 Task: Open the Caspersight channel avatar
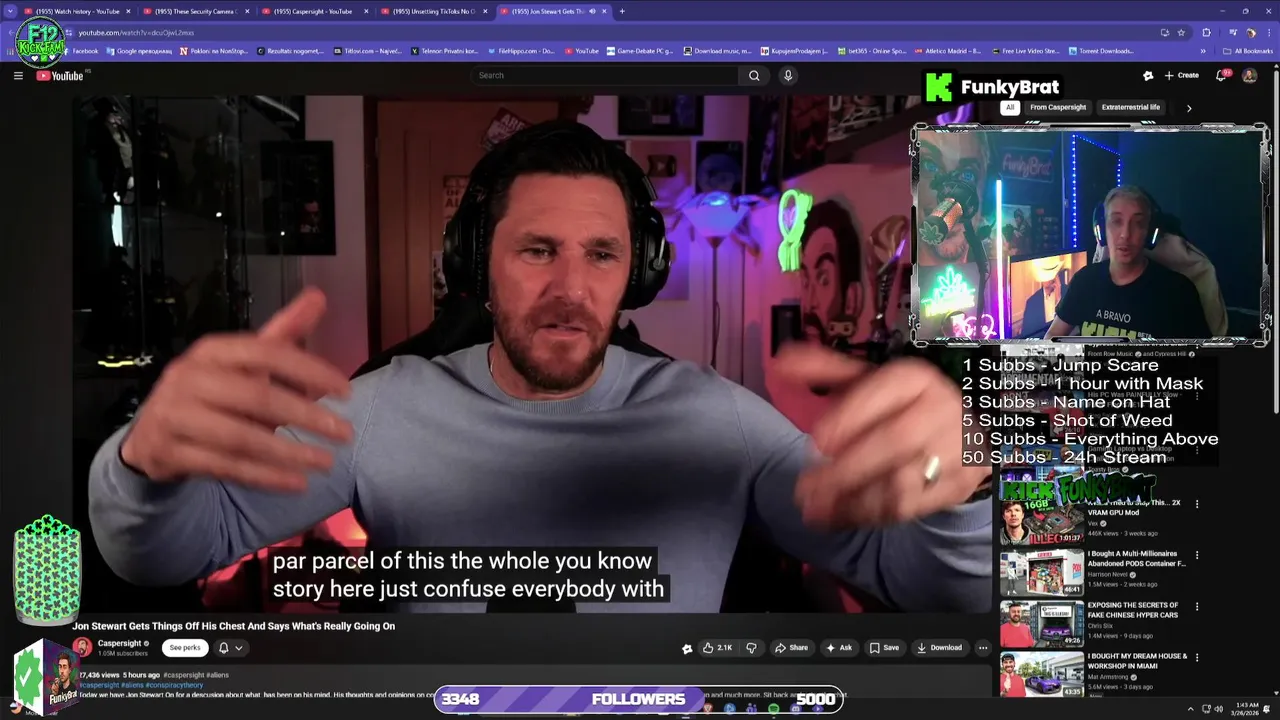click(x=82, y=647)
